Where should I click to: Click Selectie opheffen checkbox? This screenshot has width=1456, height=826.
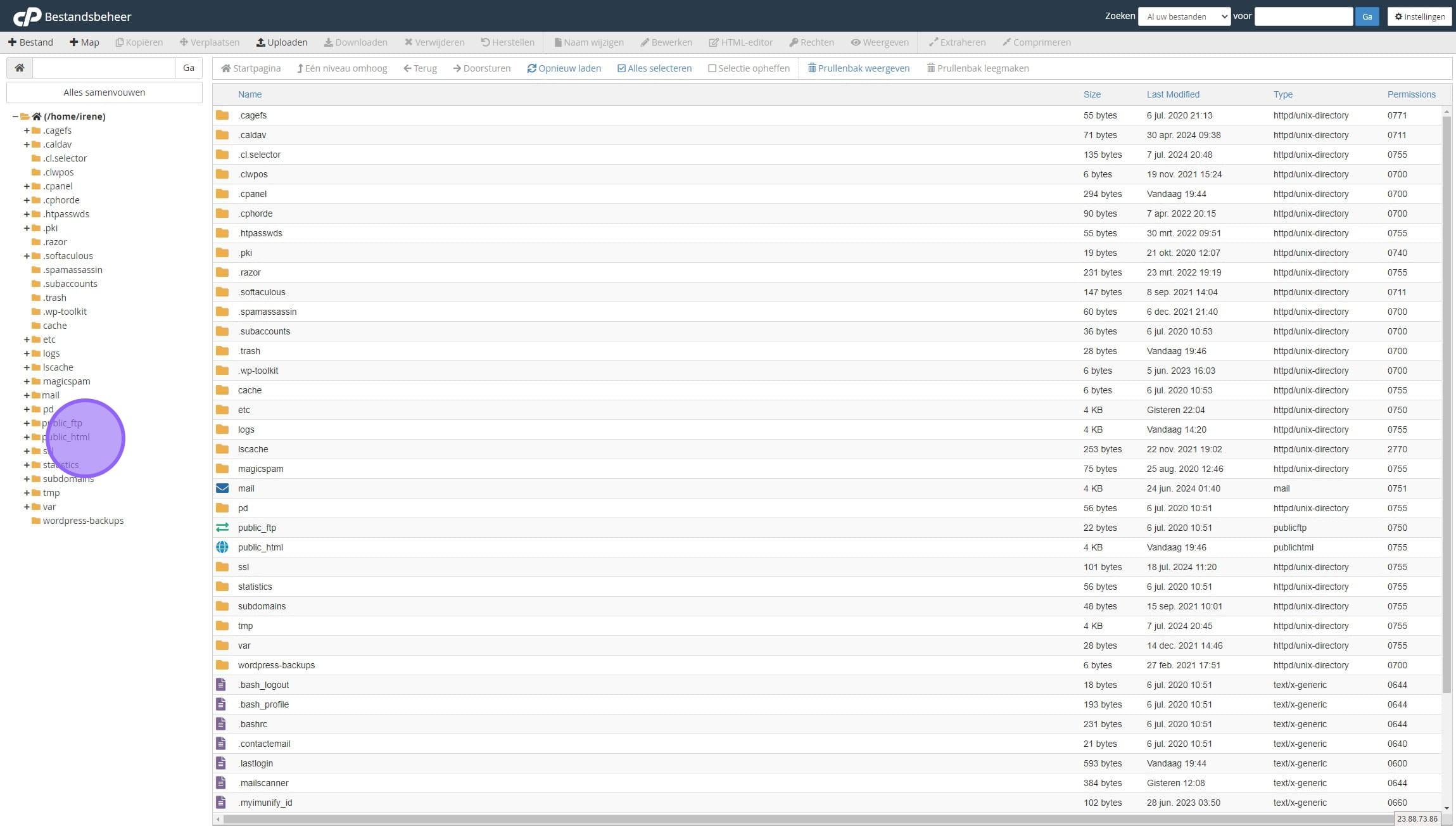pos(712,68)
